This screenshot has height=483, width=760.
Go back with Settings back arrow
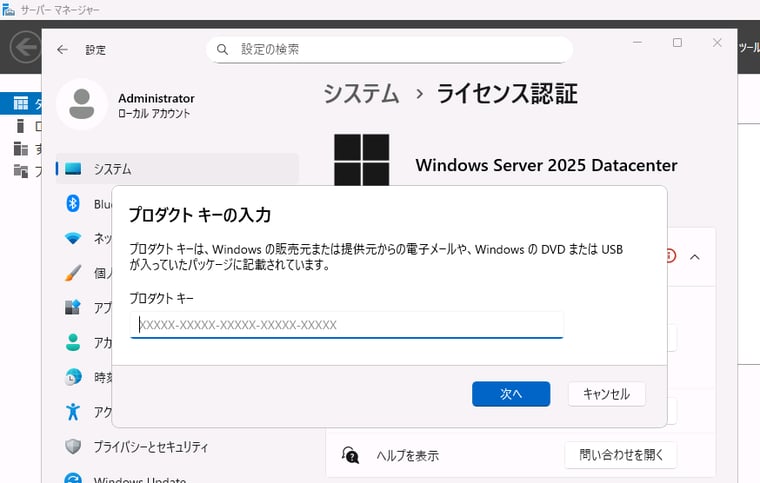(x=63, y=49)
